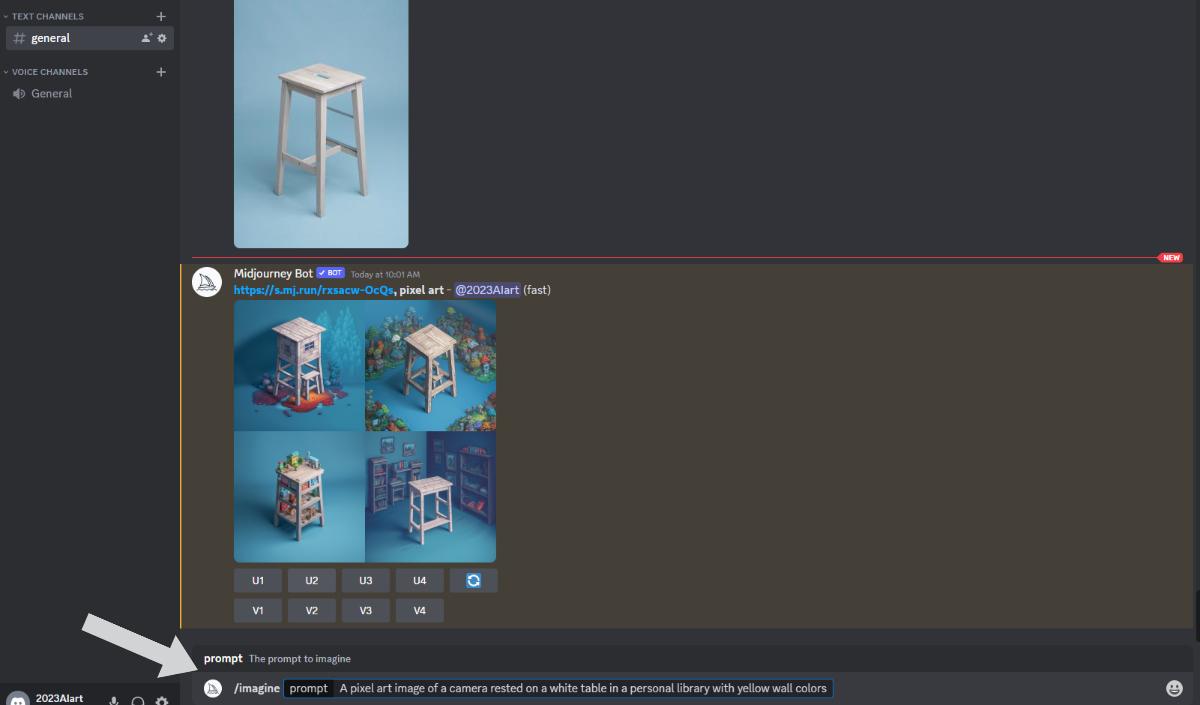Click the @2023AIart mention
This screenshot has width=1200, height=705.
(x=486, y=290)
